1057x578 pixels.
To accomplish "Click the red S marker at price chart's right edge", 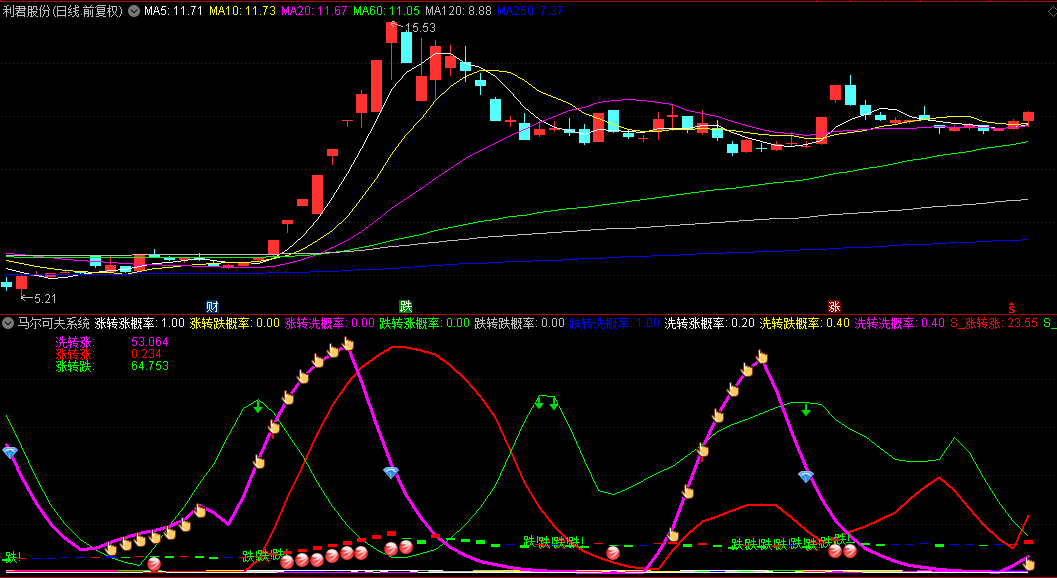I will coord(1012,307).
